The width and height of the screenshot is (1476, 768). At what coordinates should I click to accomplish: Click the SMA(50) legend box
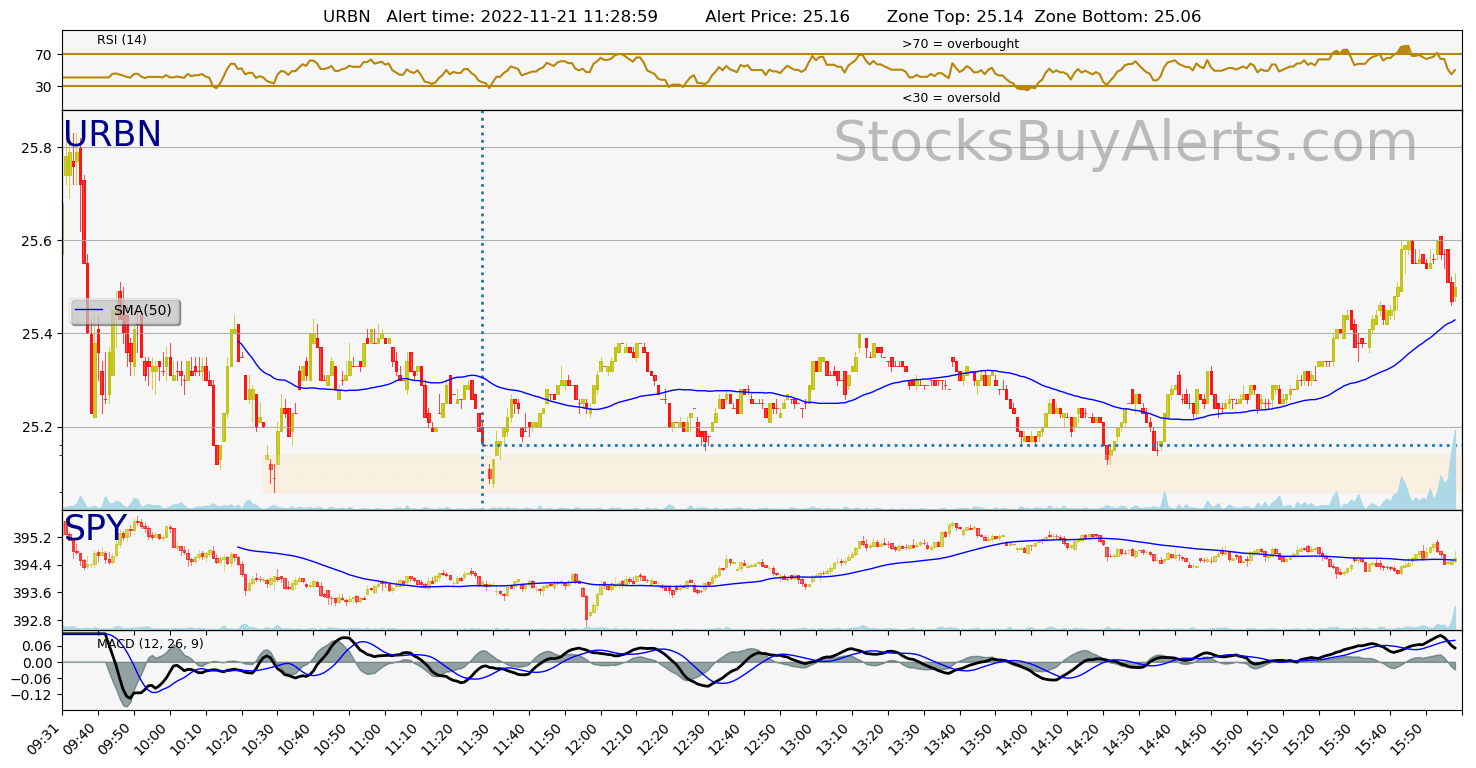[125, 311]
